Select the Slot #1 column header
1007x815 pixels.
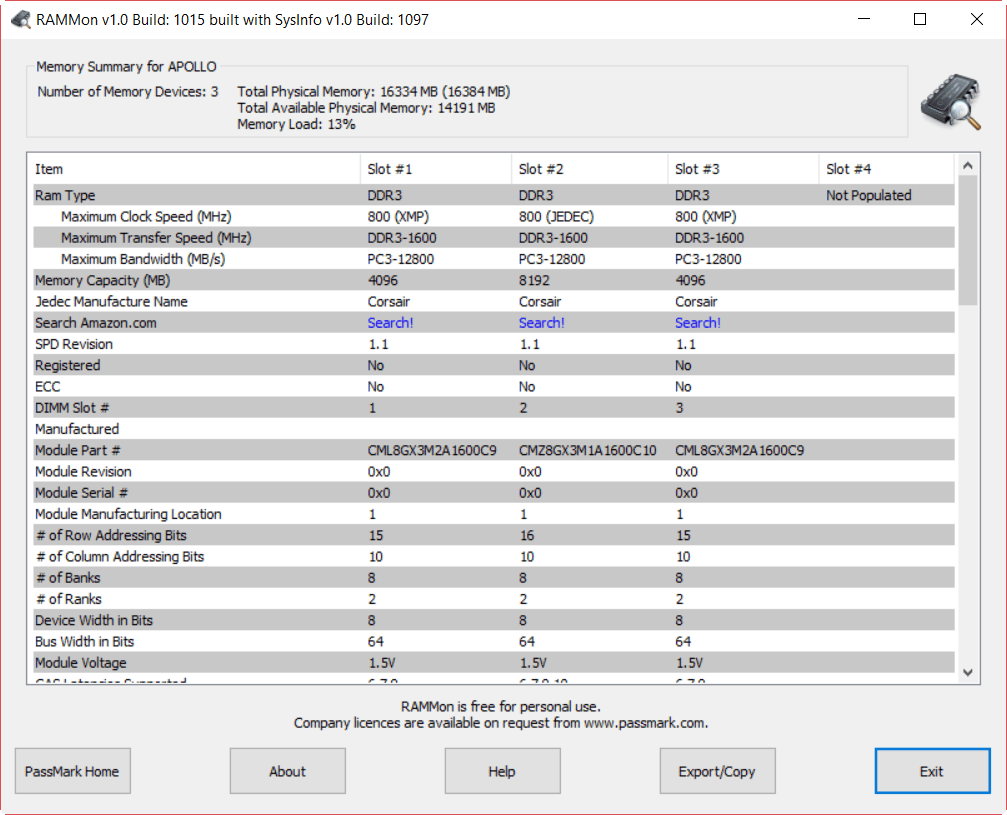coord(435,169)
